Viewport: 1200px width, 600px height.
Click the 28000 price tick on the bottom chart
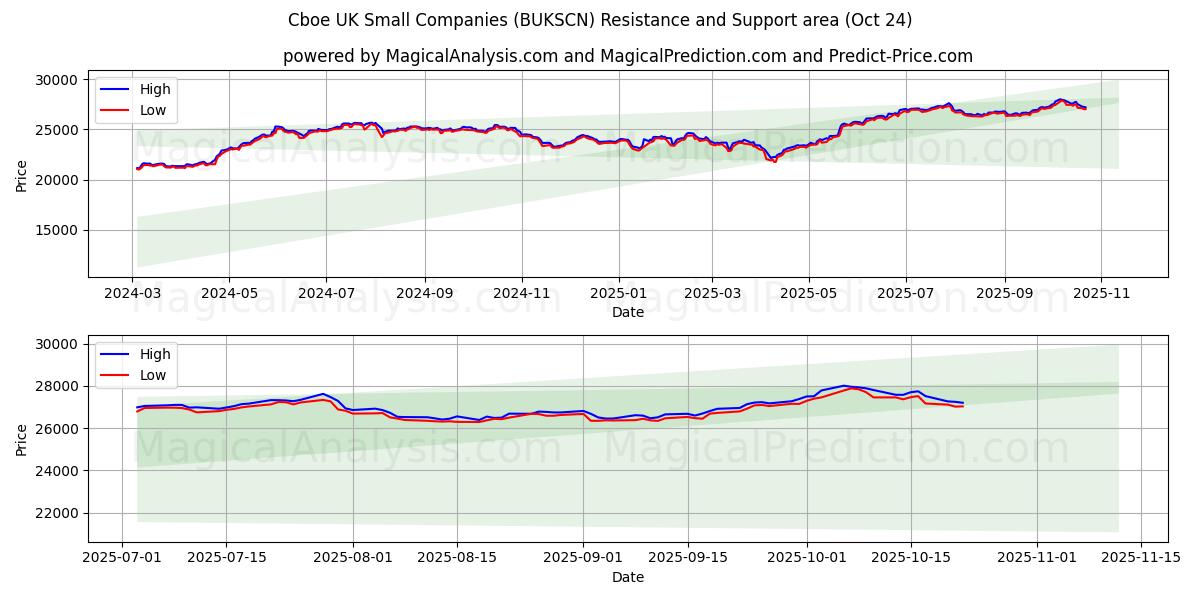[59, 386]
